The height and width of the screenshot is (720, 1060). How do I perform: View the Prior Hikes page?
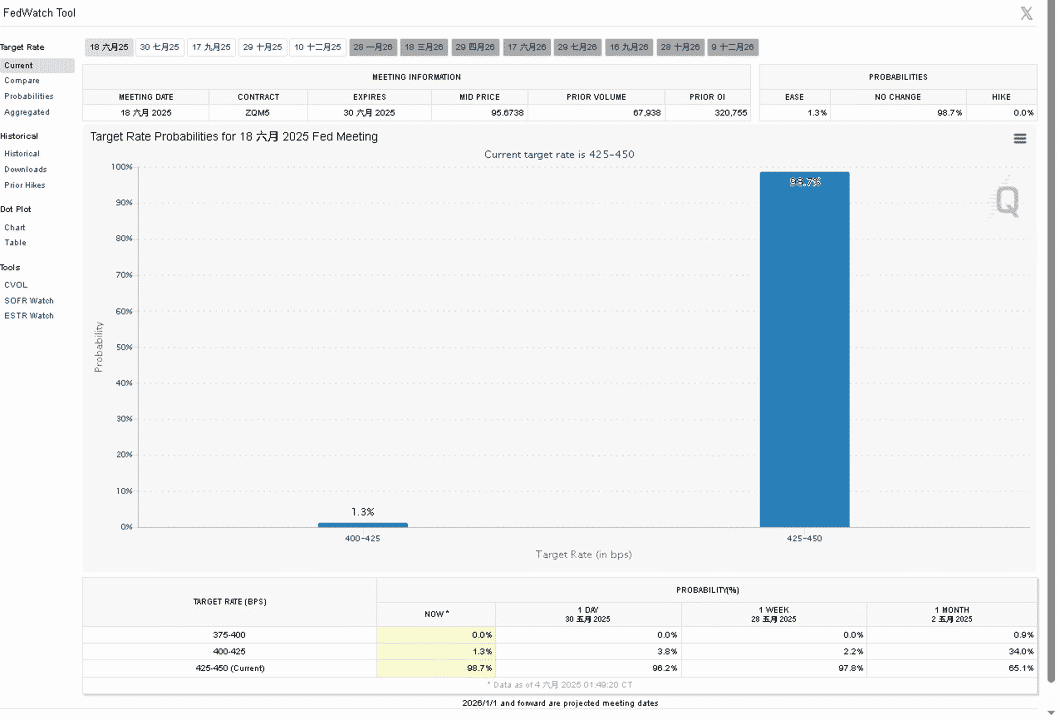(25, 185)
